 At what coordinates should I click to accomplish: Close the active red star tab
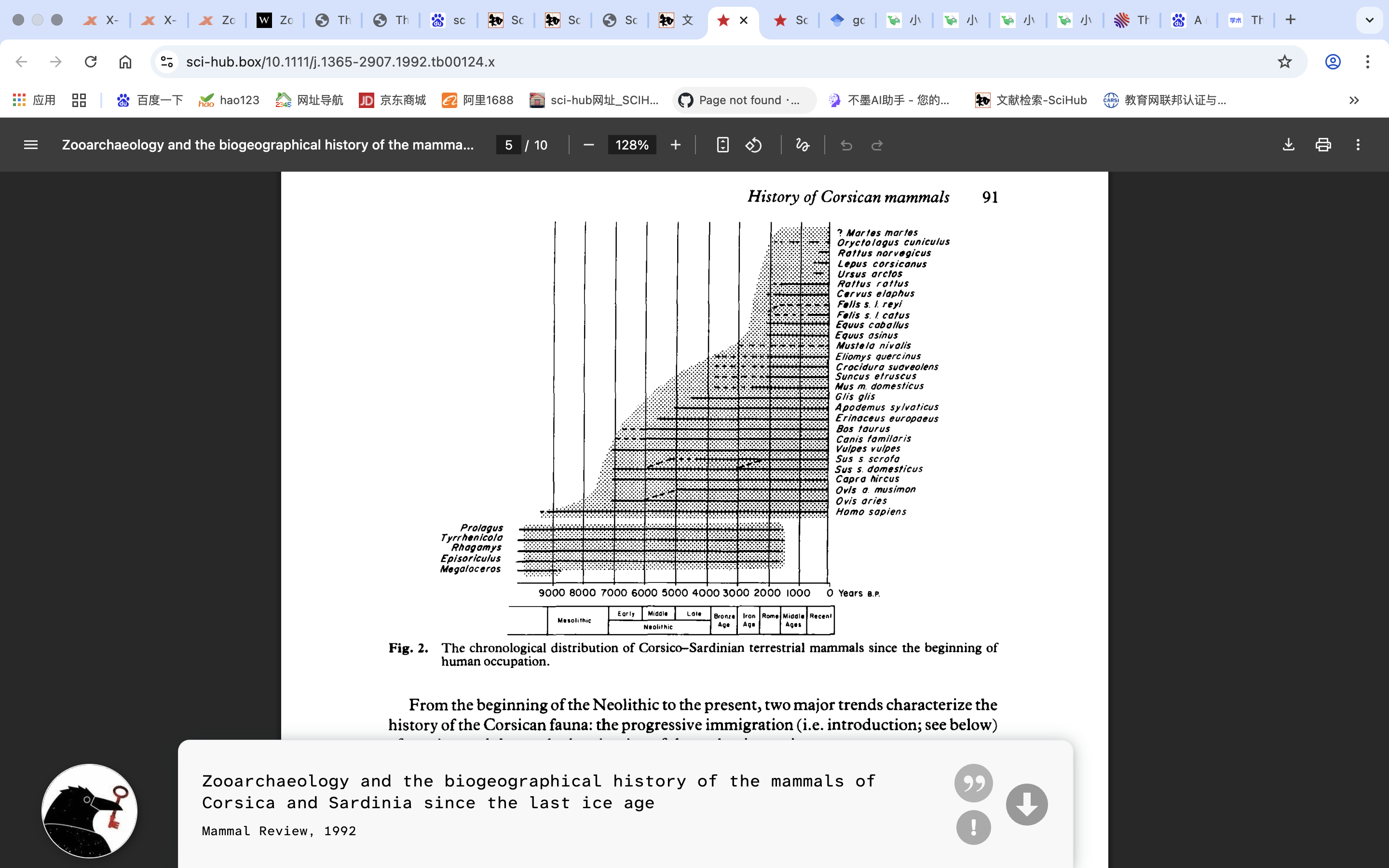pyautogui.click(x=744, y=20)
